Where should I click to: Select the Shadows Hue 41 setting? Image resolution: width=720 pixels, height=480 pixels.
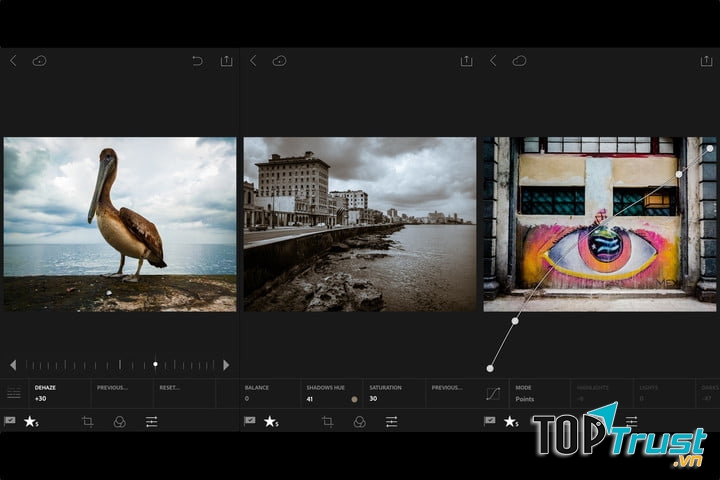point(332,393)
